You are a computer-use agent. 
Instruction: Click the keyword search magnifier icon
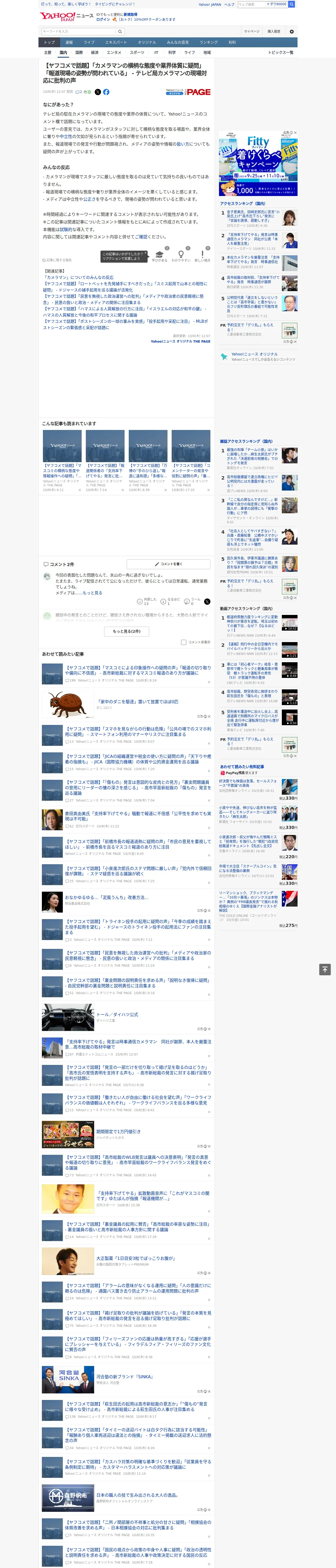pyautogui.click(x=120, y=32)
